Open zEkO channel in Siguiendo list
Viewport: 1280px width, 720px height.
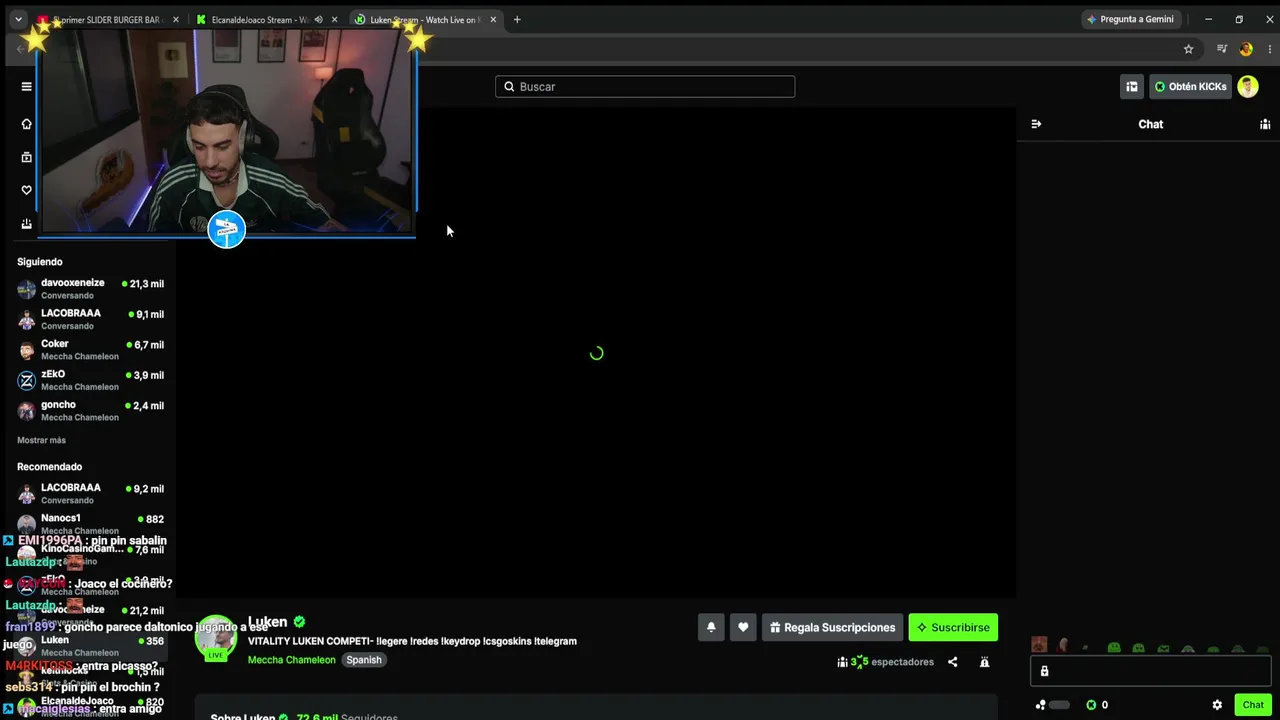90,380
